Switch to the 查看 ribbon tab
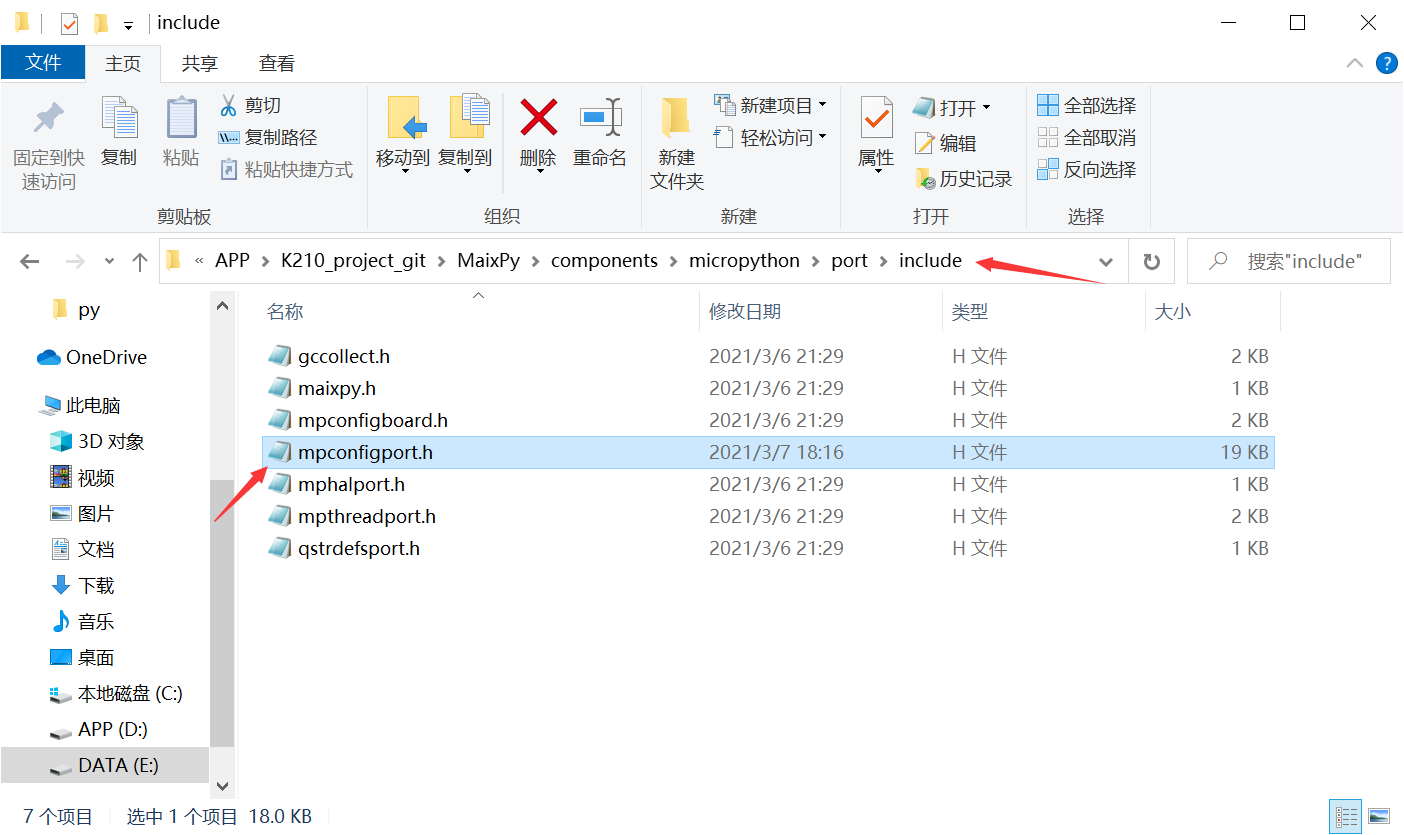Image resolution: width=1404 pixels, height=835 pixels. tap(277, 63)
